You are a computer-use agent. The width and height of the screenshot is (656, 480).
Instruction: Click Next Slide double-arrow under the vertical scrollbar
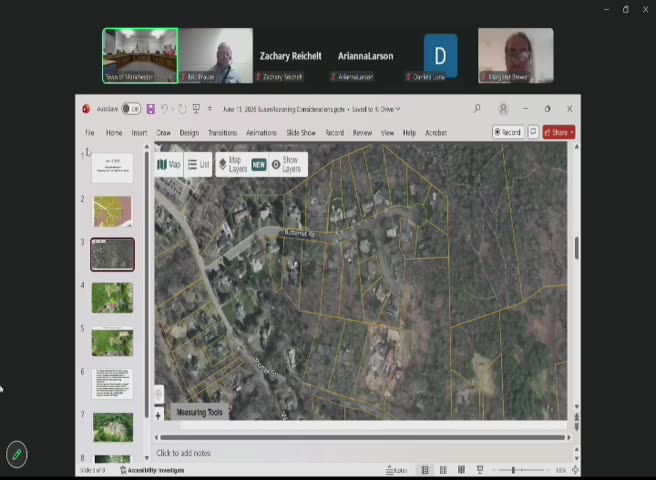[x=577, y=427]
